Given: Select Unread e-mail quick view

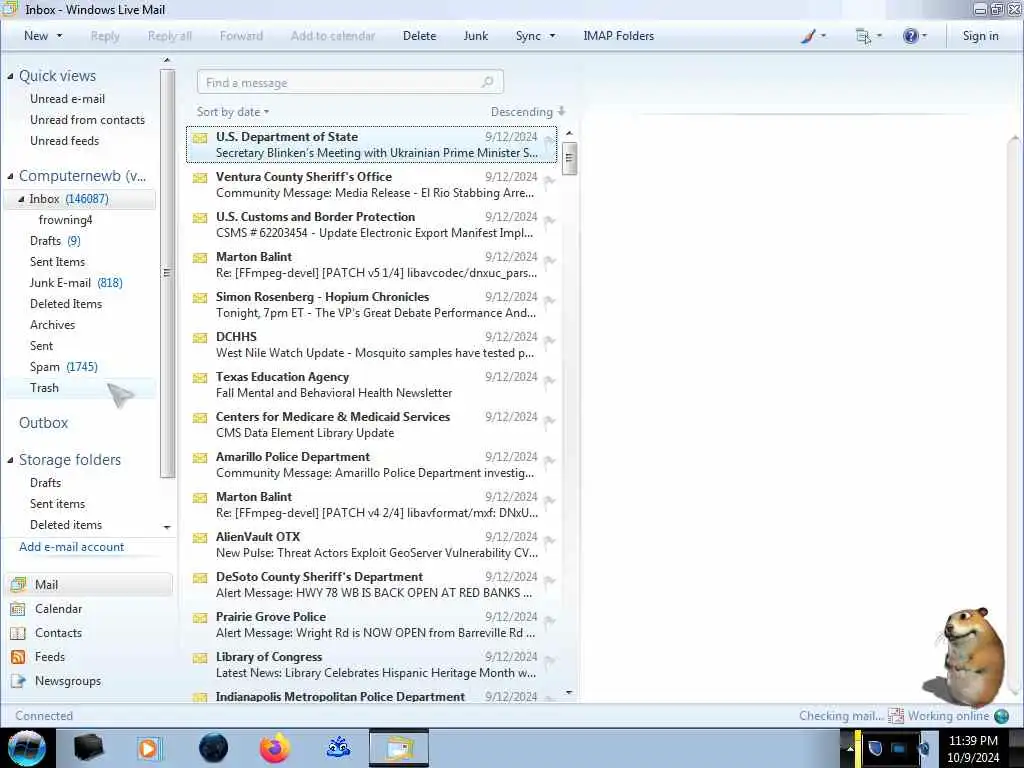Looking at the screenshot, I should coord(67,99).
